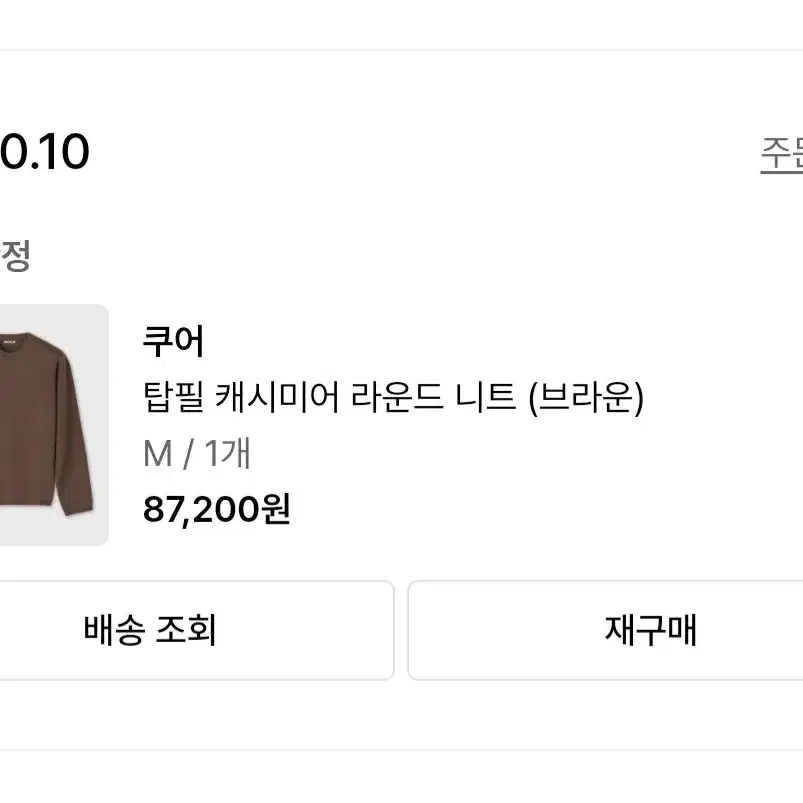Select the 87,200원 price text

(217, 509)
